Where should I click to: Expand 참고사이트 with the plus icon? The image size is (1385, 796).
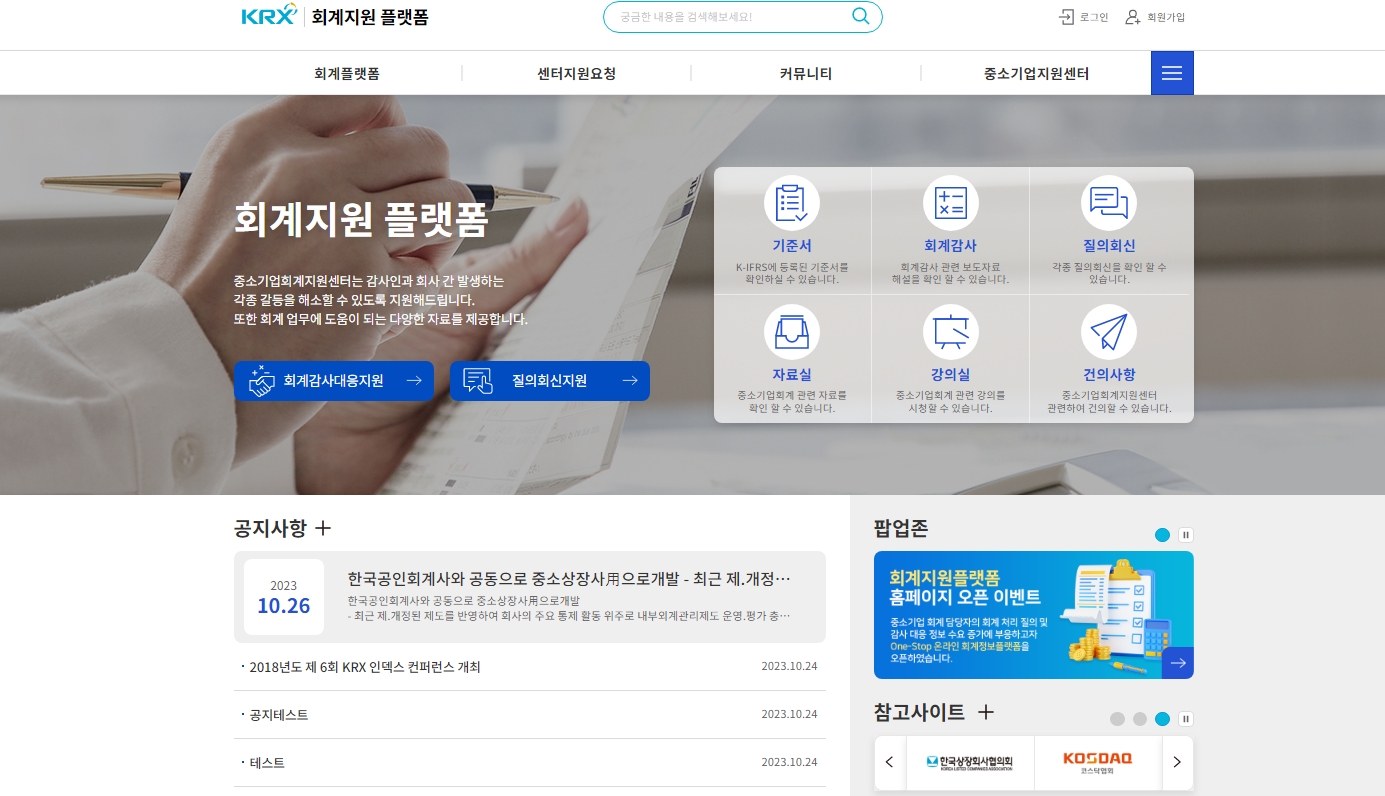986,712
